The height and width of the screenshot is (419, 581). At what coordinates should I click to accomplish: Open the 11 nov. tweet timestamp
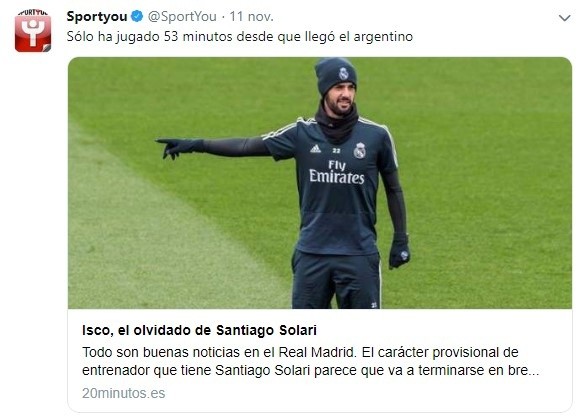pyautogui.click(x=251, y=16)
